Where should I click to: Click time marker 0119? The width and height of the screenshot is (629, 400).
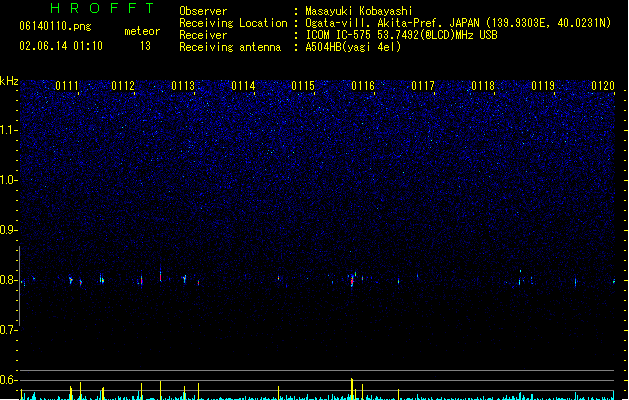click(543, 86)
